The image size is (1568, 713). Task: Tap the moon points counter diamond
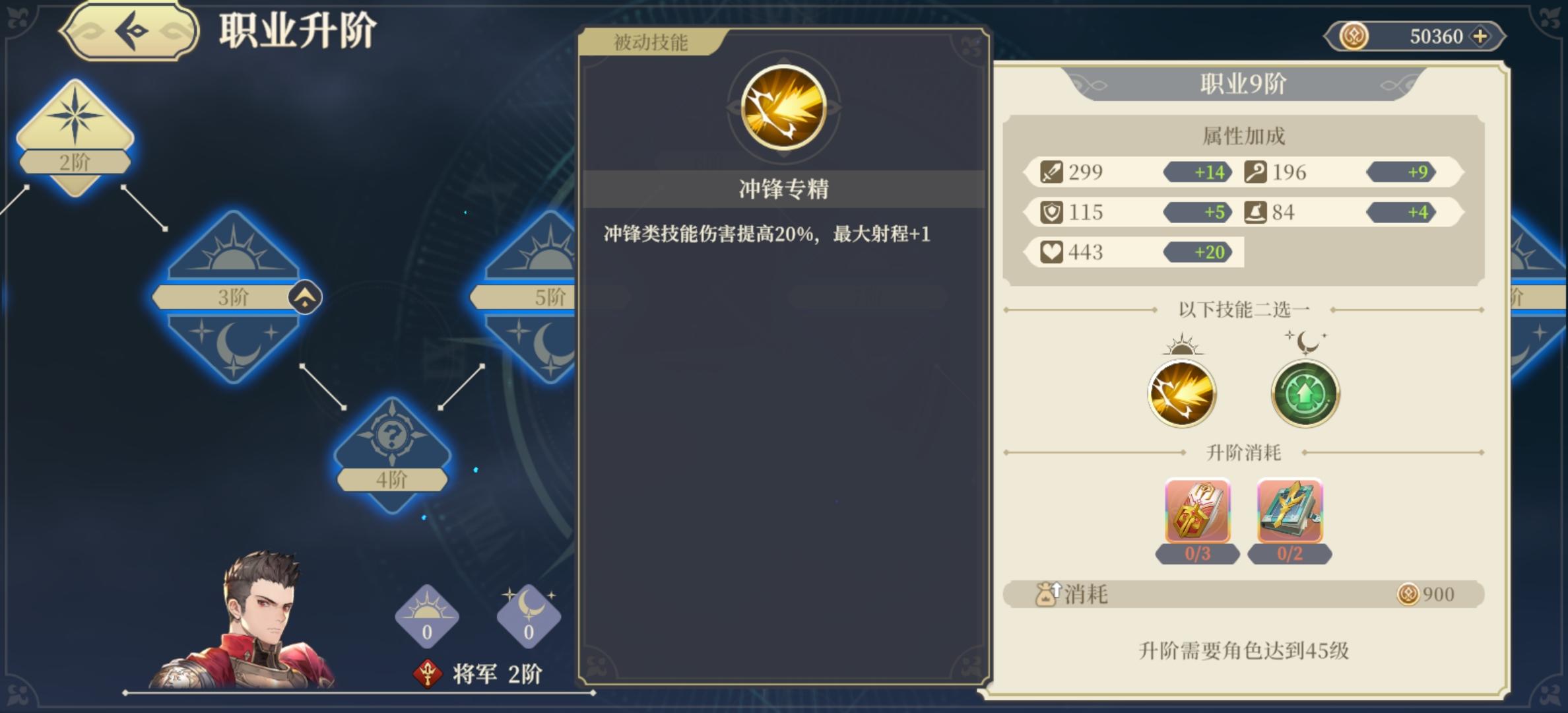pyautogui.click(x=529, y=617)
